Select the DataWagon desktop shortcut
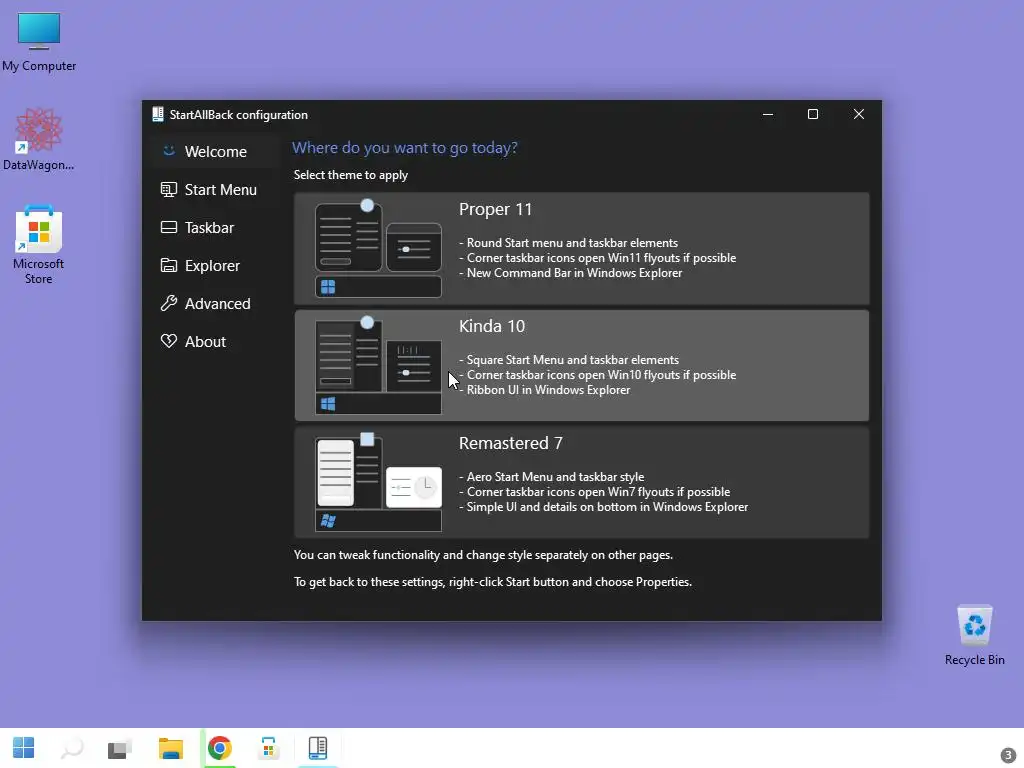 [39, 139]
